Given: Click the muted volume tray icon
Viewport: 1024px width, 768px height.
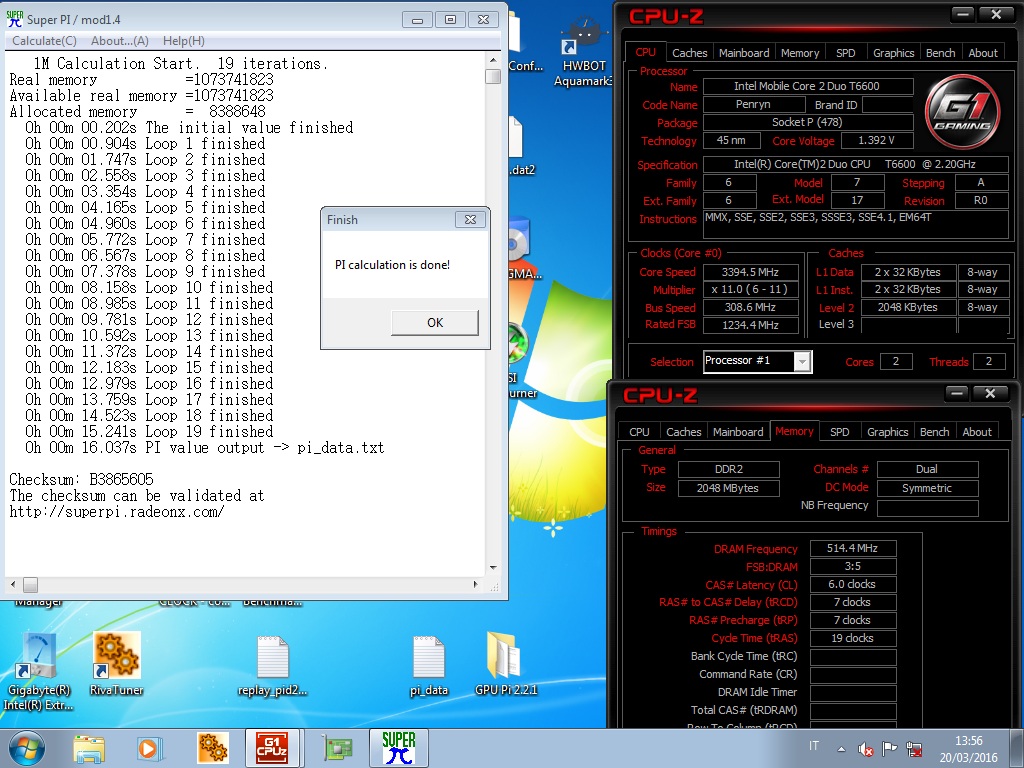Looking at the screenshot, I should click(866, 750).
